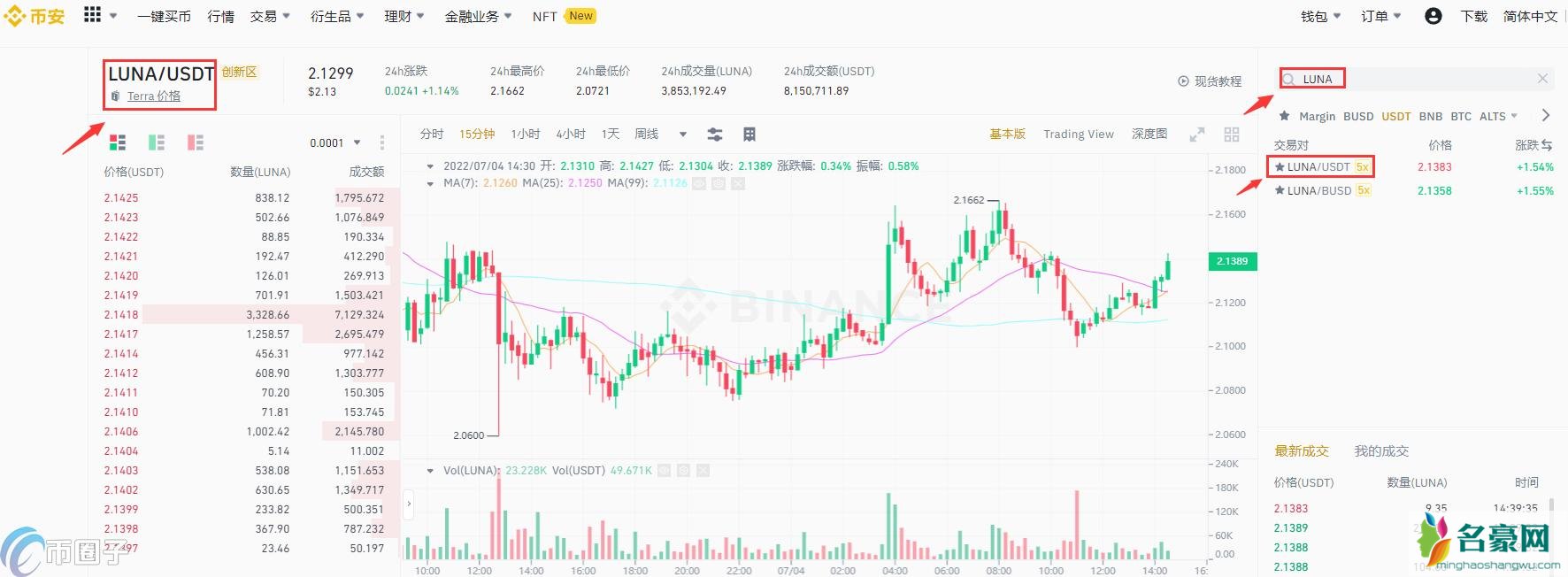Open multi-chart grid layout
The image size is (1568, 577).
[x=1232, y=135]
